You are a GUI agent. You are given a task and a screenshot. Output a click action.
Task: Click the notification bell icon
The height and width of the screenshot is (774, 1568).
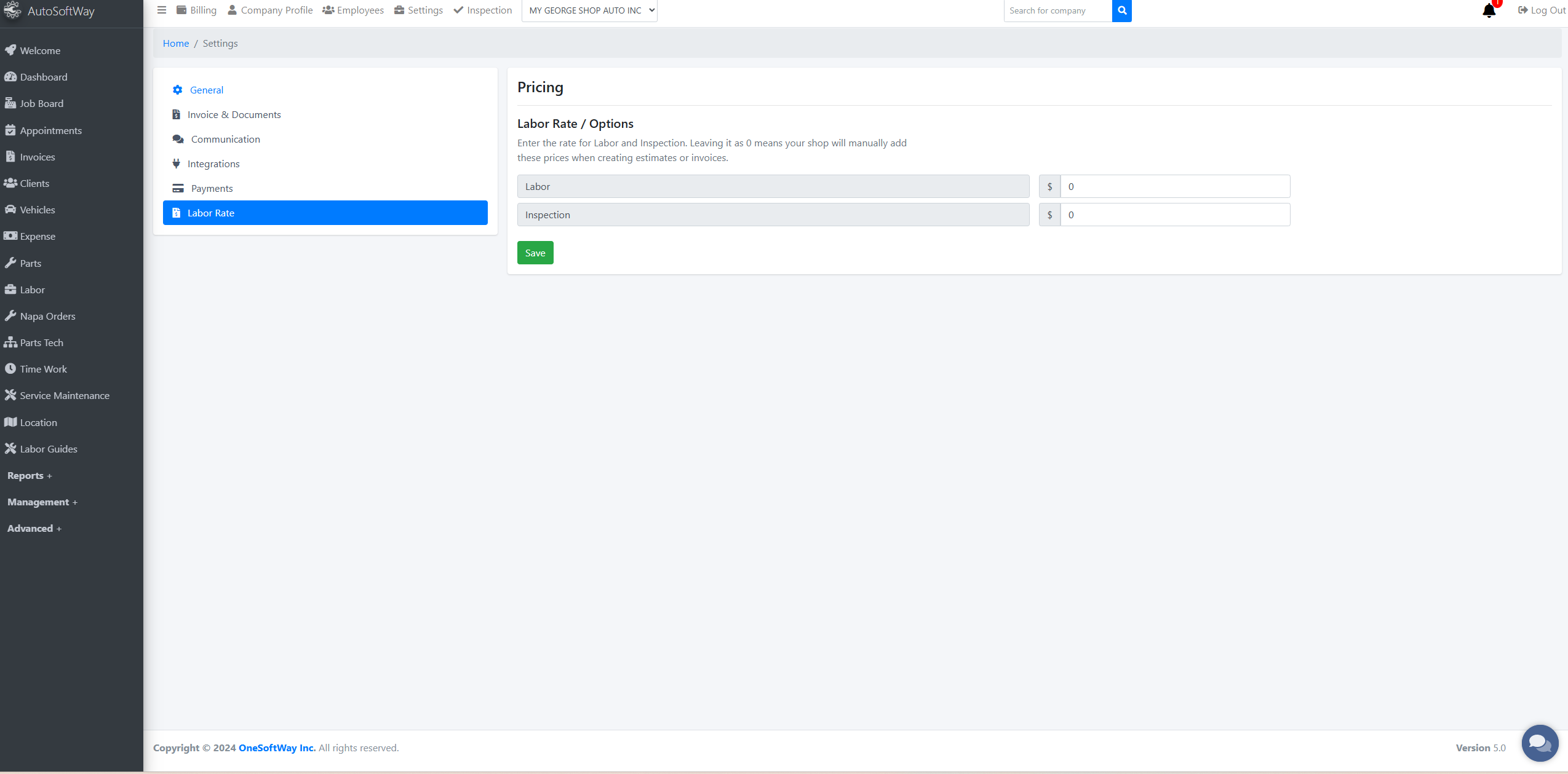click(1489, 11)
